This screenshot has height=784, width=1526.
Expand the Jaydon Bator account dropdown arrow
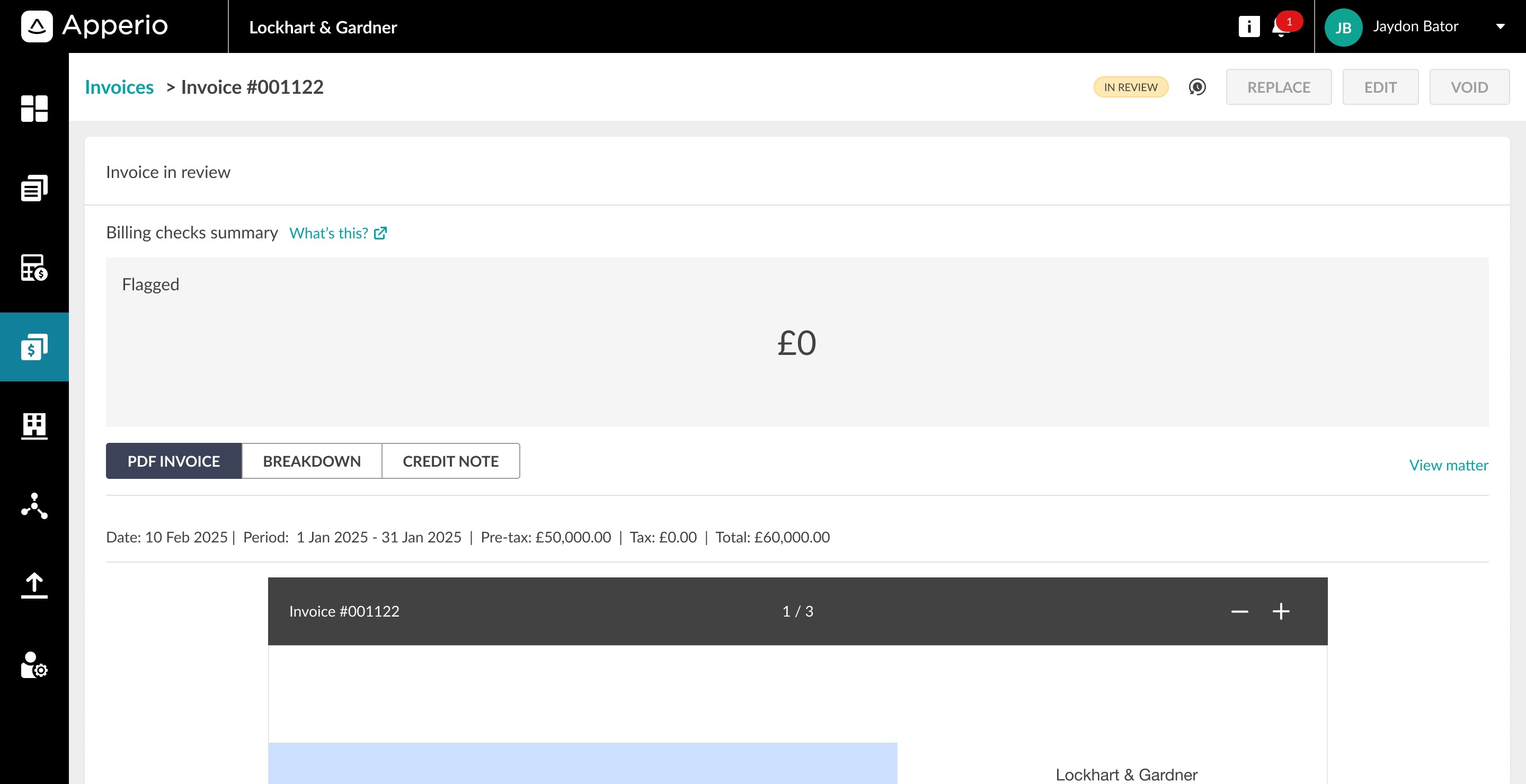pos(1500,26)
